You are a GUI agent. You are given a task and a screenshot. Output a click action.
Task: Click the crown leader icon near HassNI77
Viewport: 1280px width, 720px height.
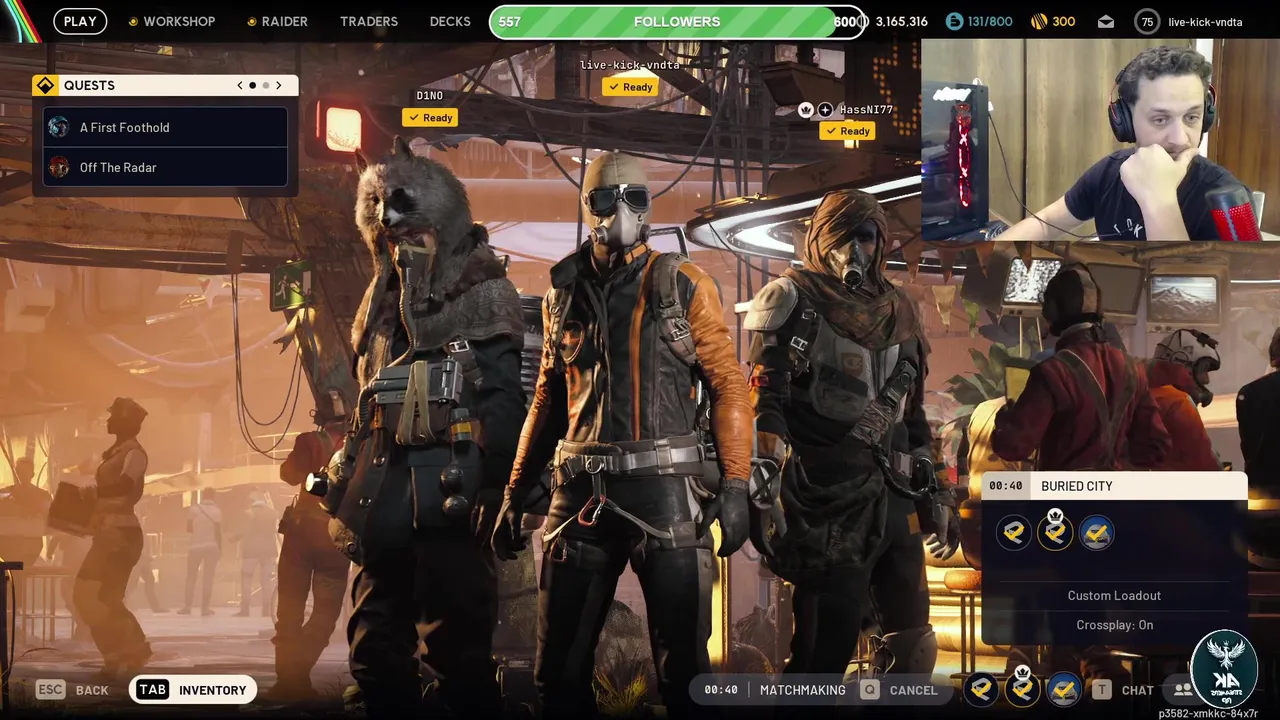pyautogui.click(x=806, y=110)
